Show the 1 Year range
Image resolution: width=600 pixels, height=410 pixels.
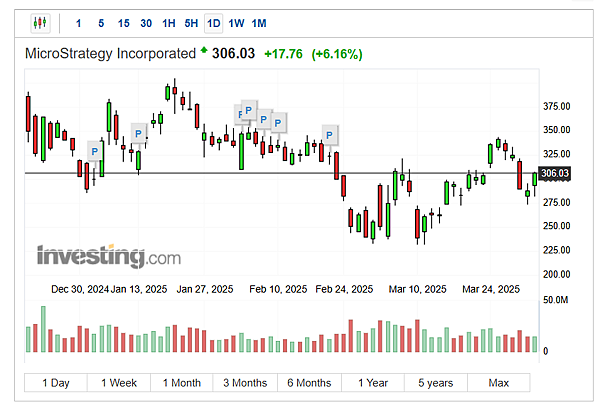373,383
